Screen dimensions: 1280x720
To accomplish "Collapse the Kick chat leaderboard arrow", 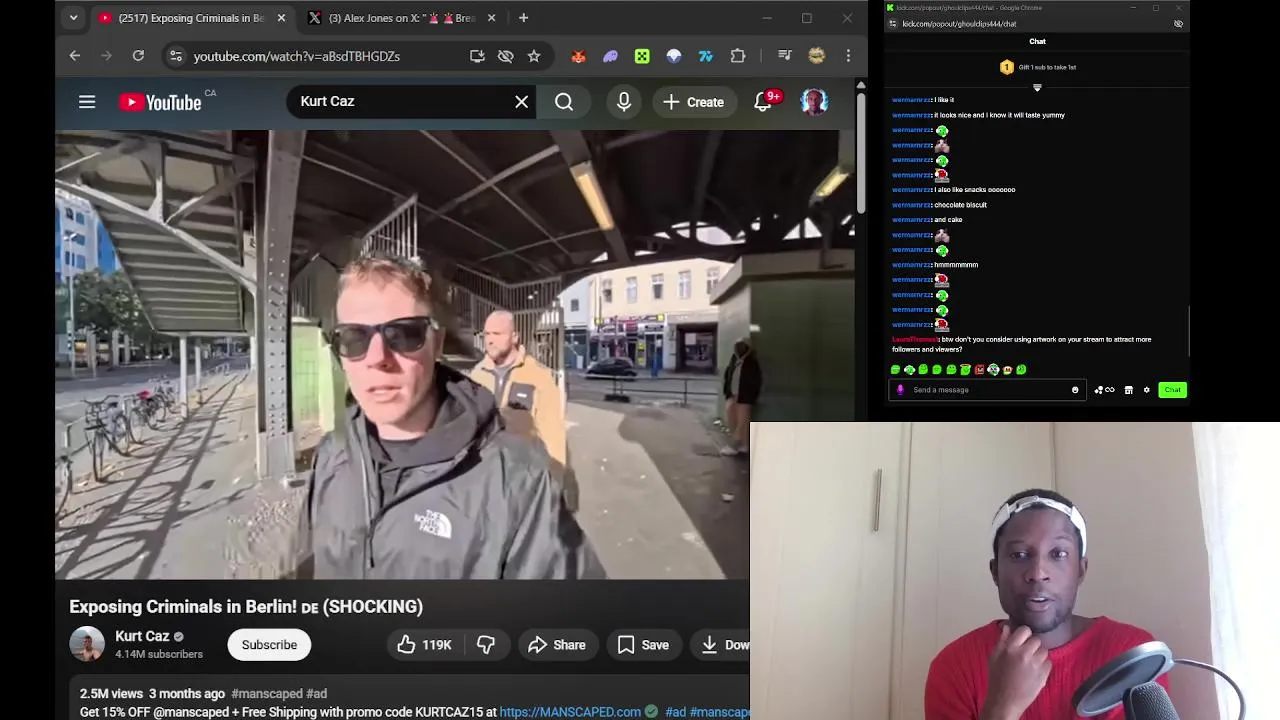I will (x=1037, y=88).
